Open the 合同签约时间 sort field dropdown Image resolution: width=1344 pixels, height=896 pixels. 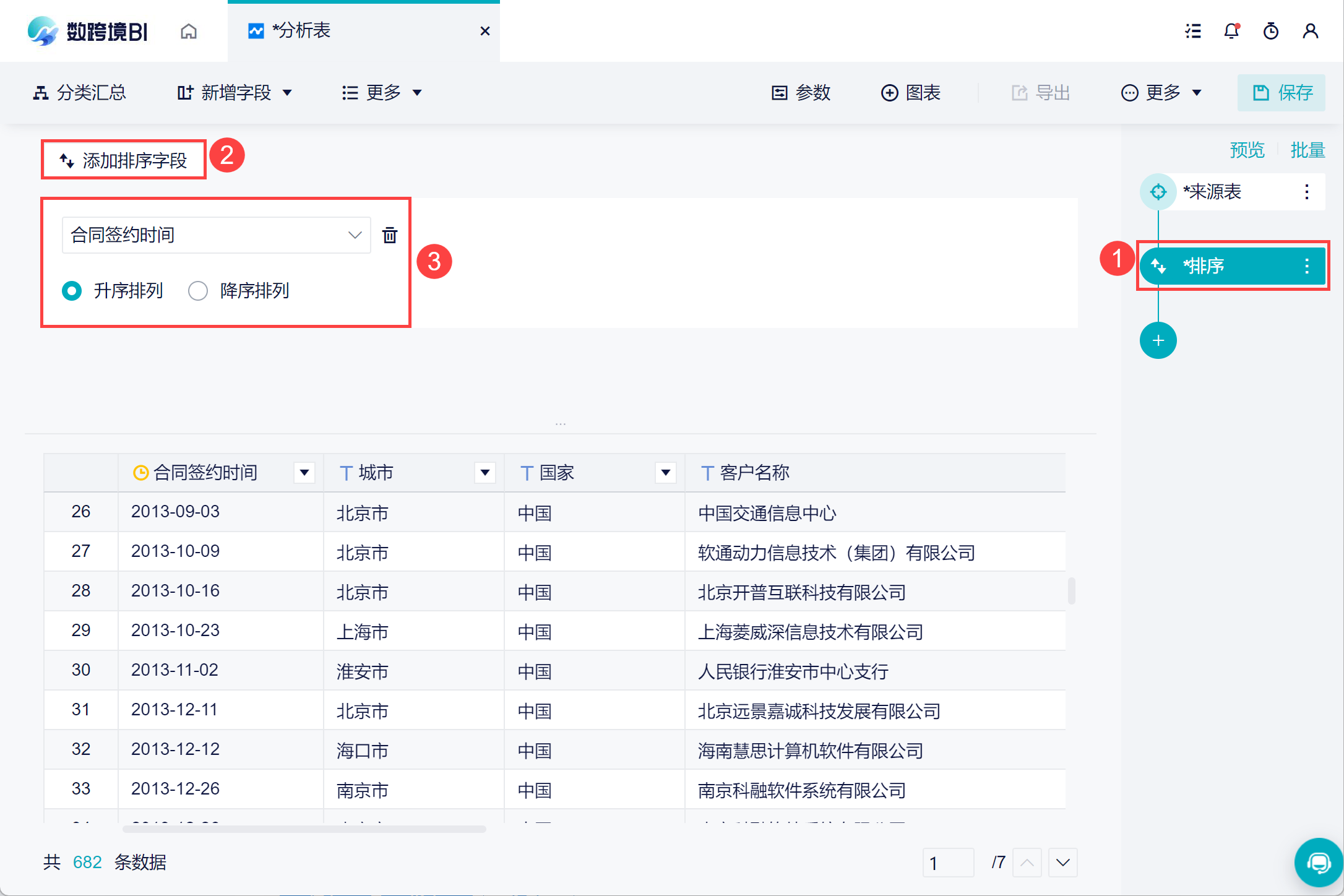click(x=217, y=235)
